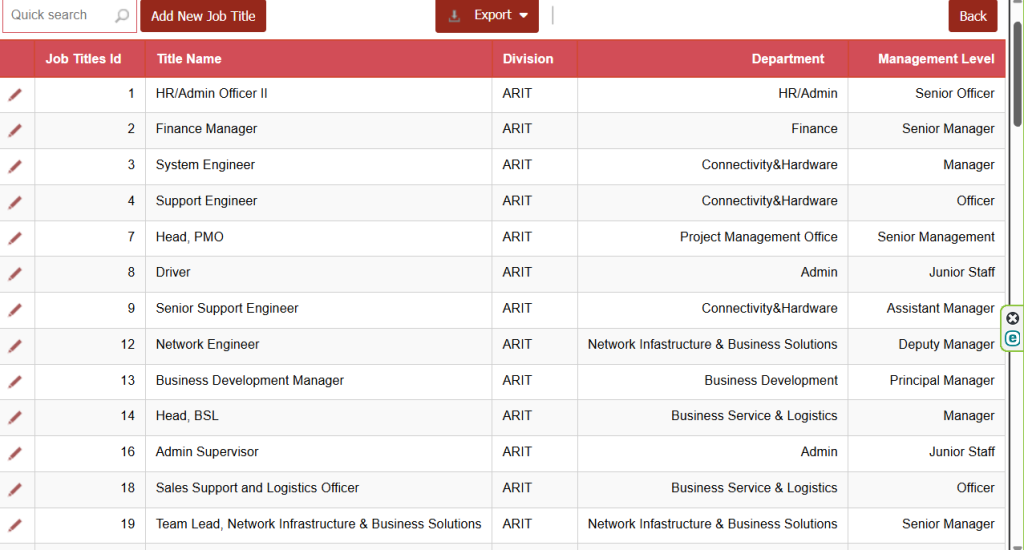Screen dimensions: 1024x550
Task: Click the edit pencil for Finance Manager
Action: (15, 130)
